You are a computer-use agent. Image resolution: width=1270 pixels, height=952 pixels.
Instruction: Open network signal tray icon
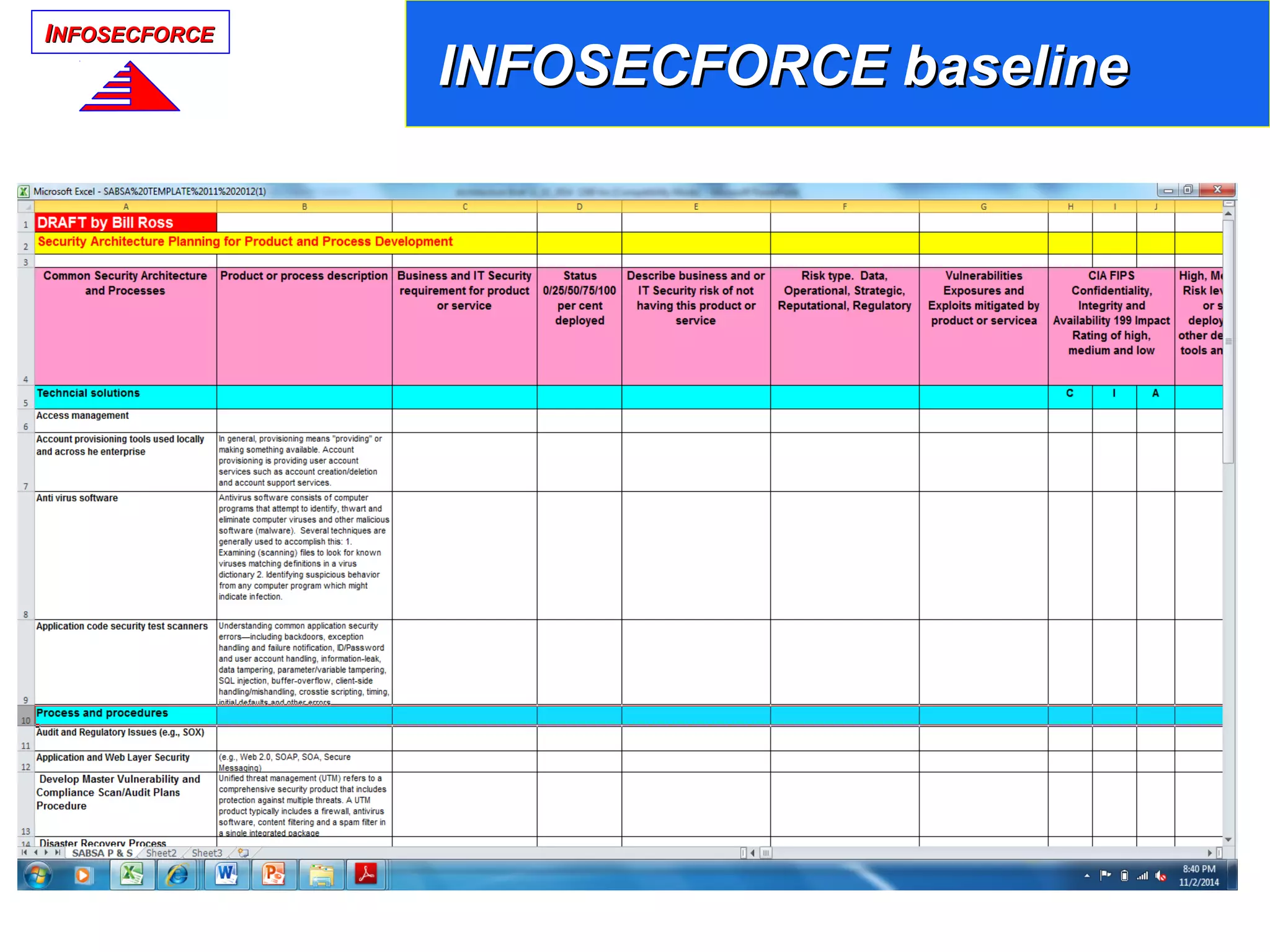coord(1142,876)
